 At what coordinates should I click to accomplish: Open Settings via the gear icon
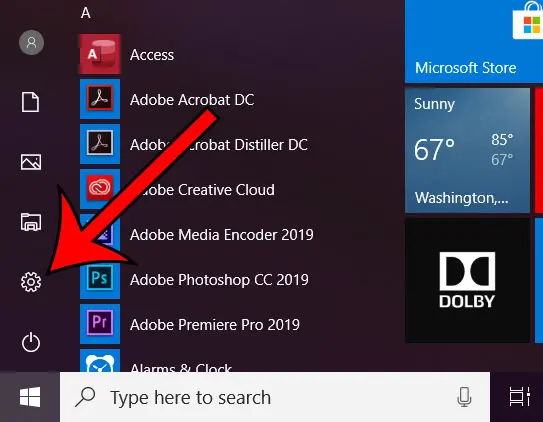[31, 282]
